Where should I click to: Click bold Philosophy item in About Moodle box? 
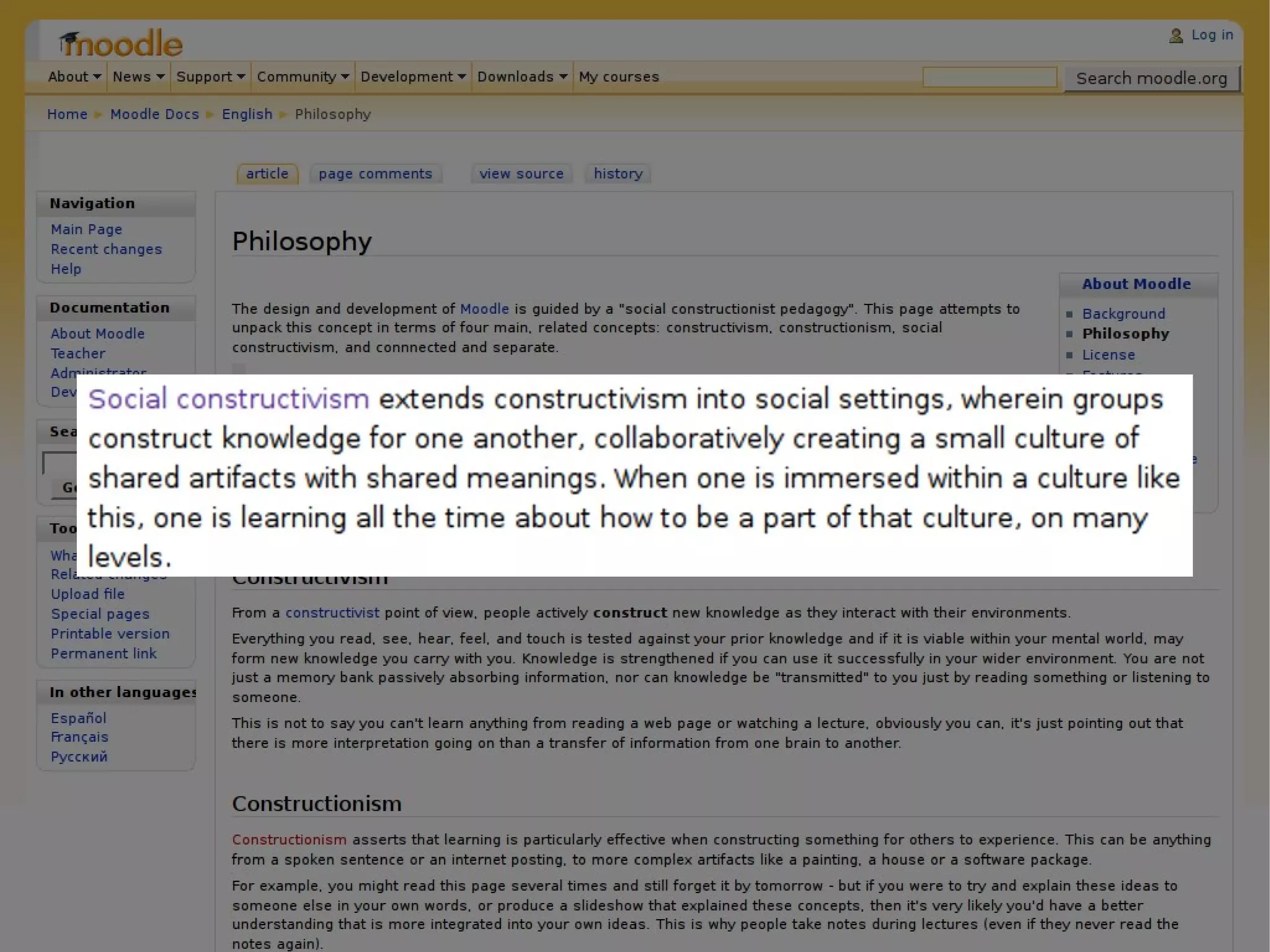tap(1125, 334)
